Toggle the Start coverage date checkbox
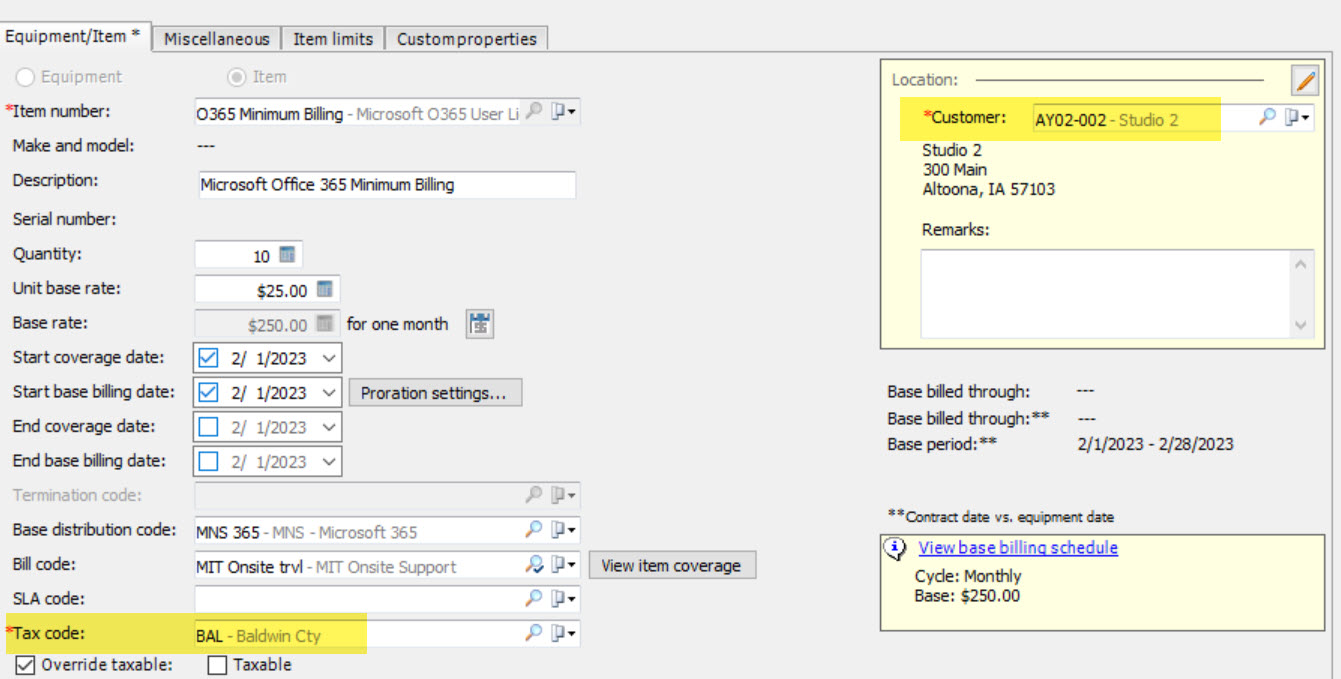Screen dimensions: 1341x679 click(208, 358)
